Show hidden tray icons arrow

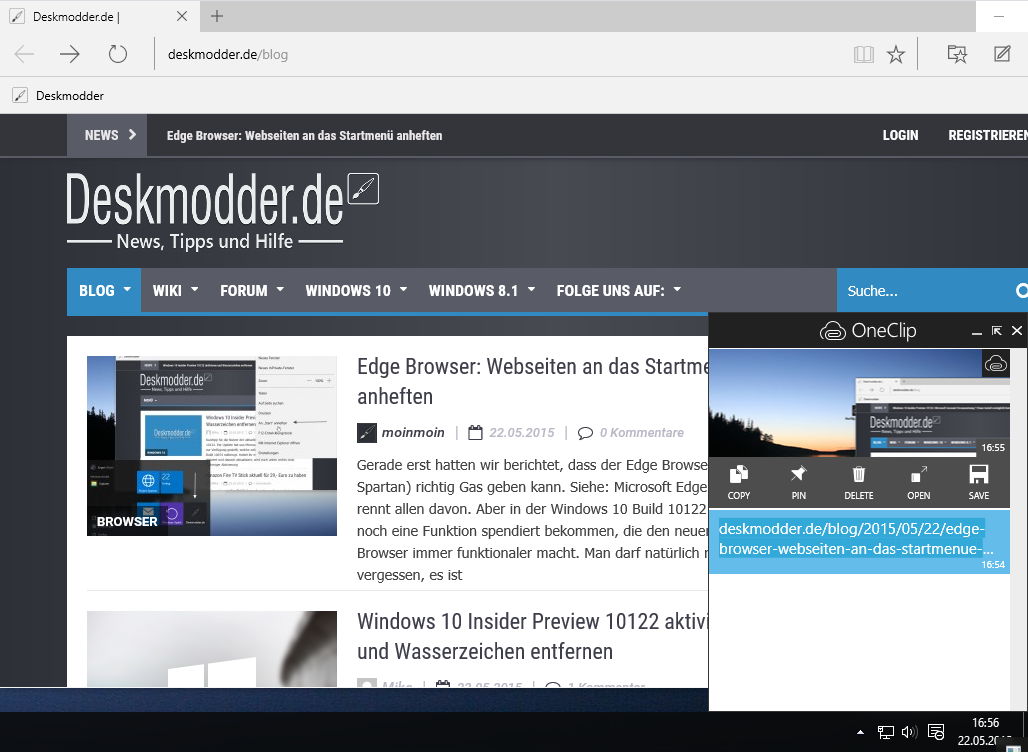[860, 732]
